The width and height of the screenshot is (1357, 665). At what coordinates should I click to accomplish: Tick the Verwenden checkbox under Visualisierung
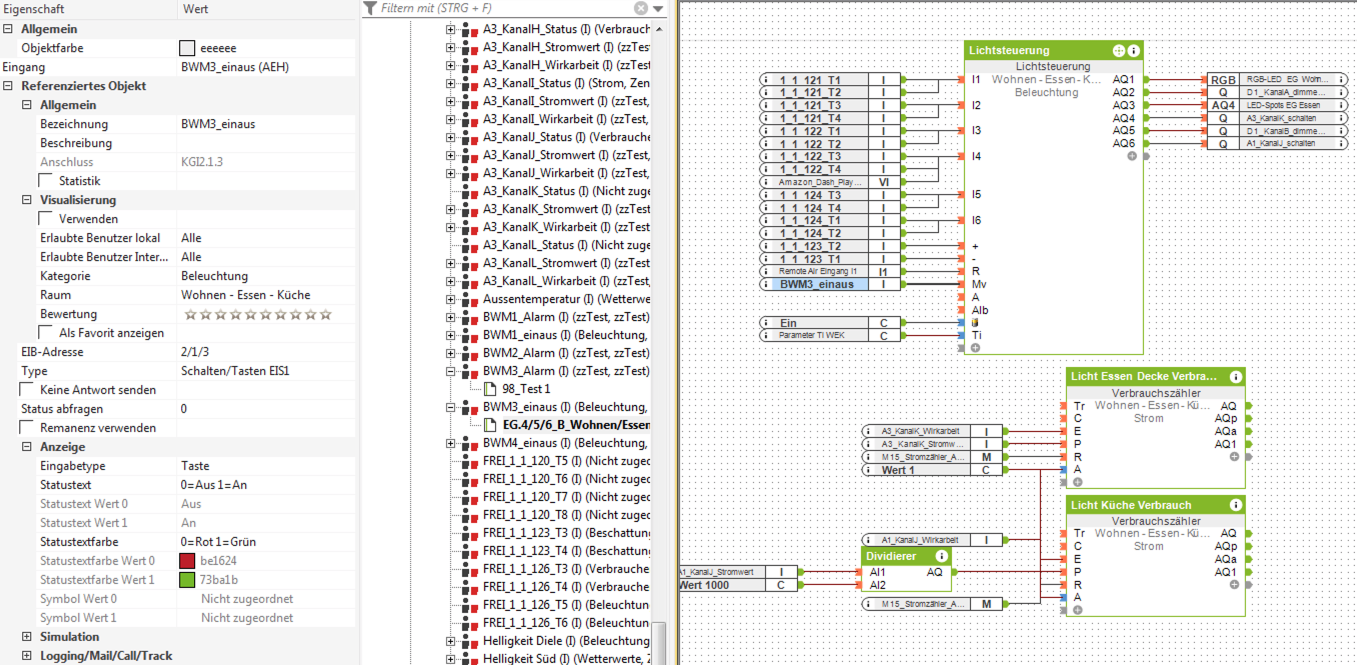pos(46,219)
